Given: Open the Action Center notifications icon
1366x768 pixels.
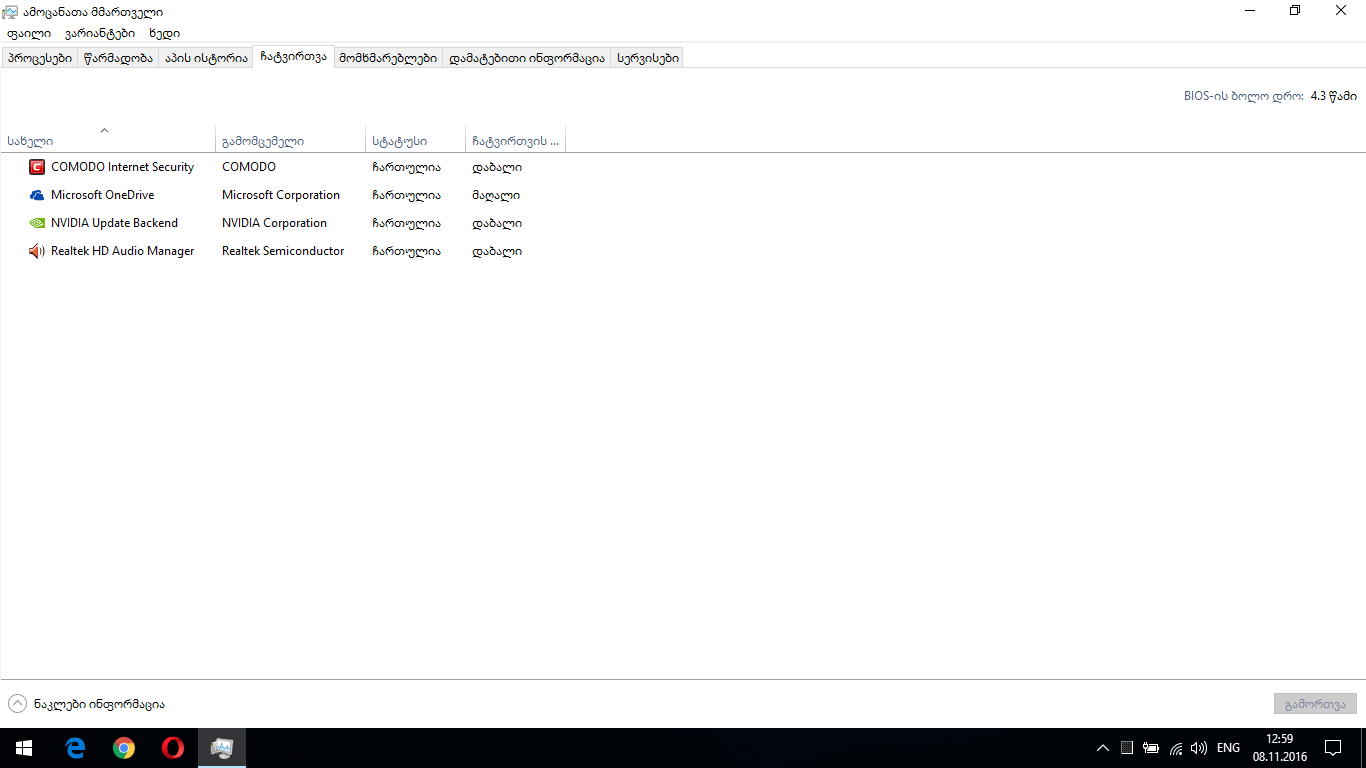Looking at the screenshot, I should [1333, 748].
